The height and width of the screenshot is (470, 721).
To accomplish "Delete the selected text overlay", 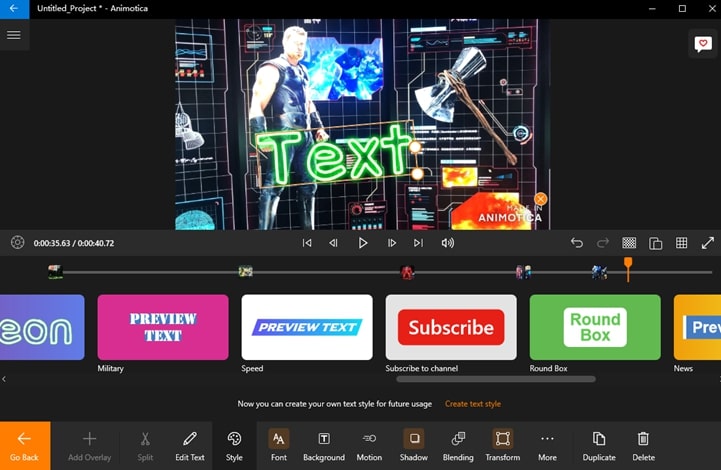I will (643, 446).
